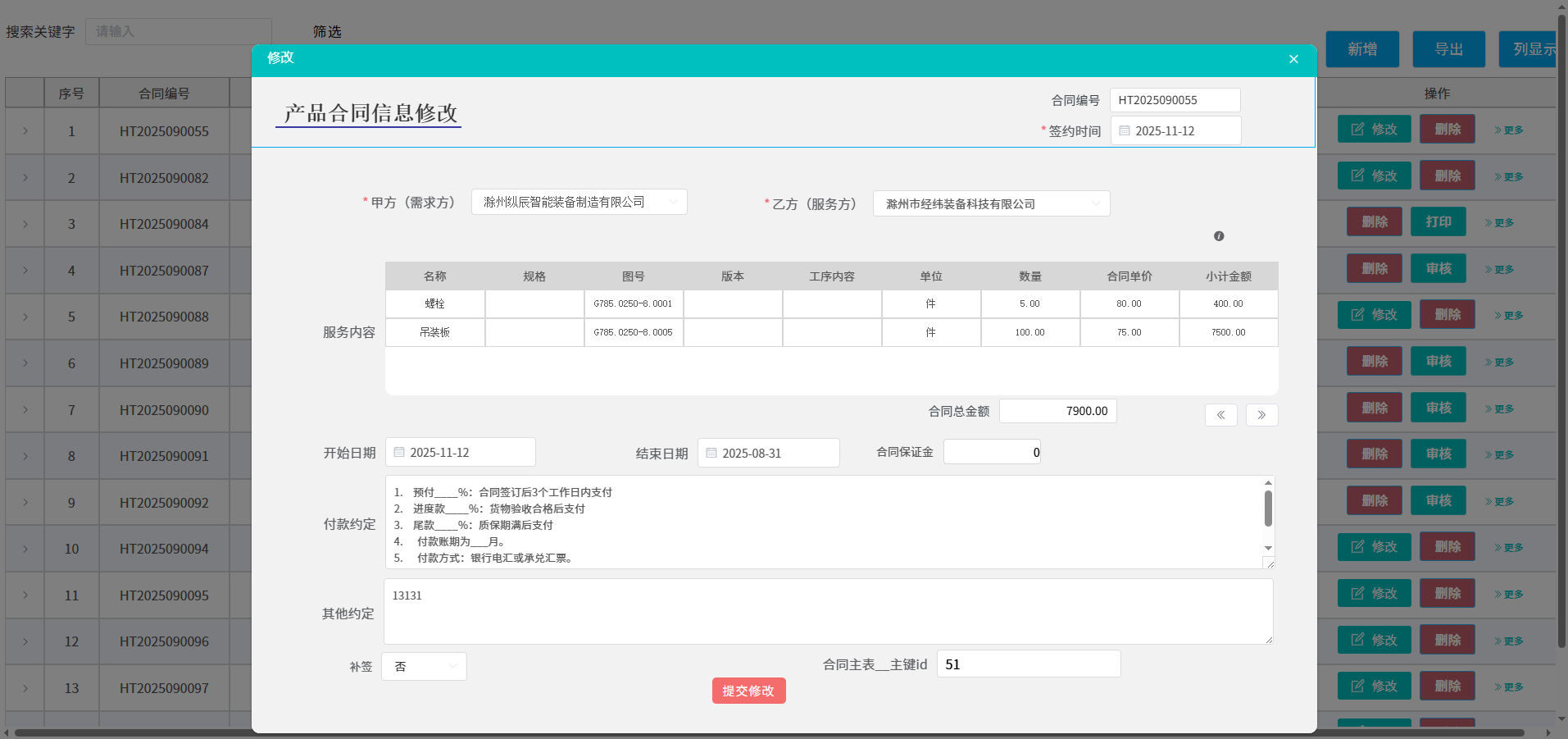Screen dimensions: 1568x739
Task: Expand details for row HT2025090084
Action: point(24,223)
